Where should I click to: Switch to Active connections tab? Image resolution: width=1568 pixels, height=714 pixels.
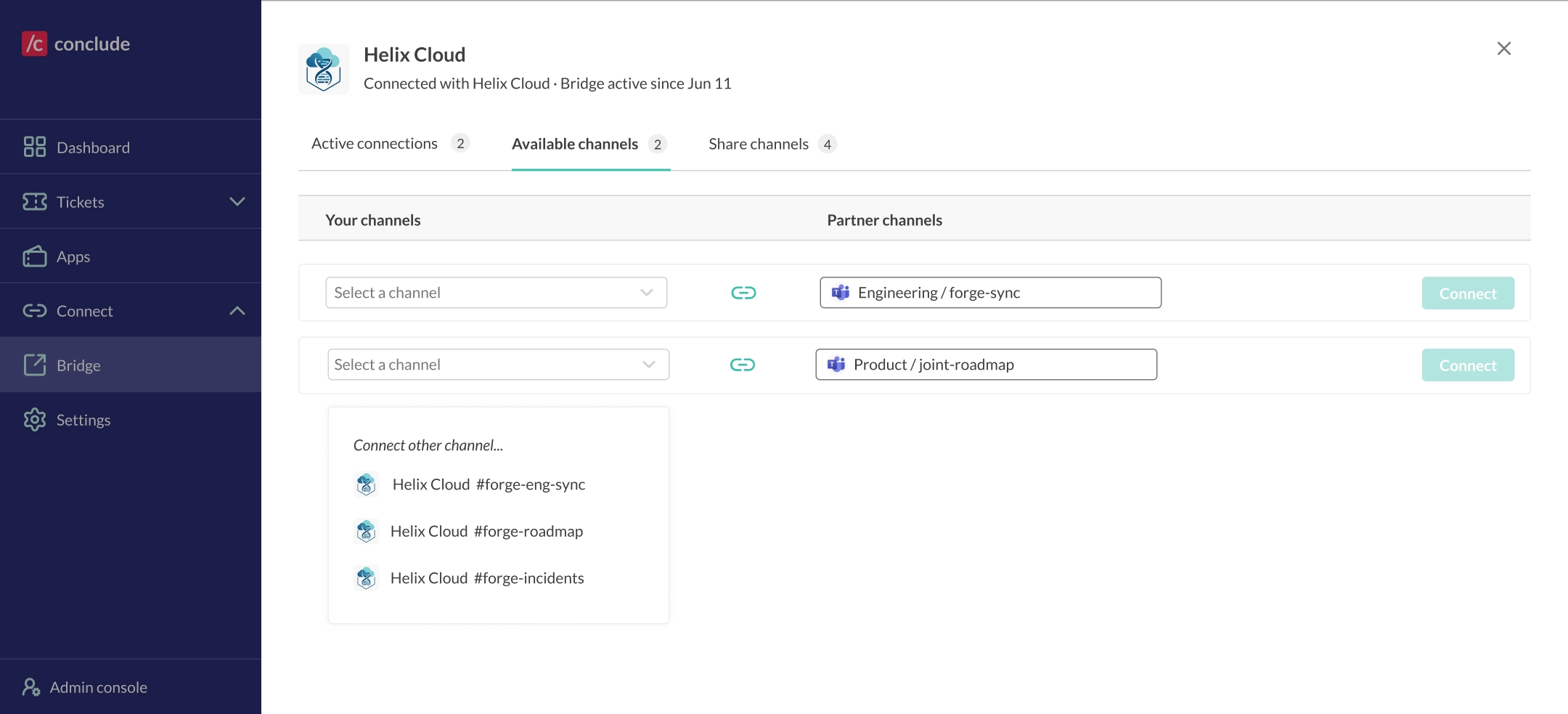tap(391, 143)
